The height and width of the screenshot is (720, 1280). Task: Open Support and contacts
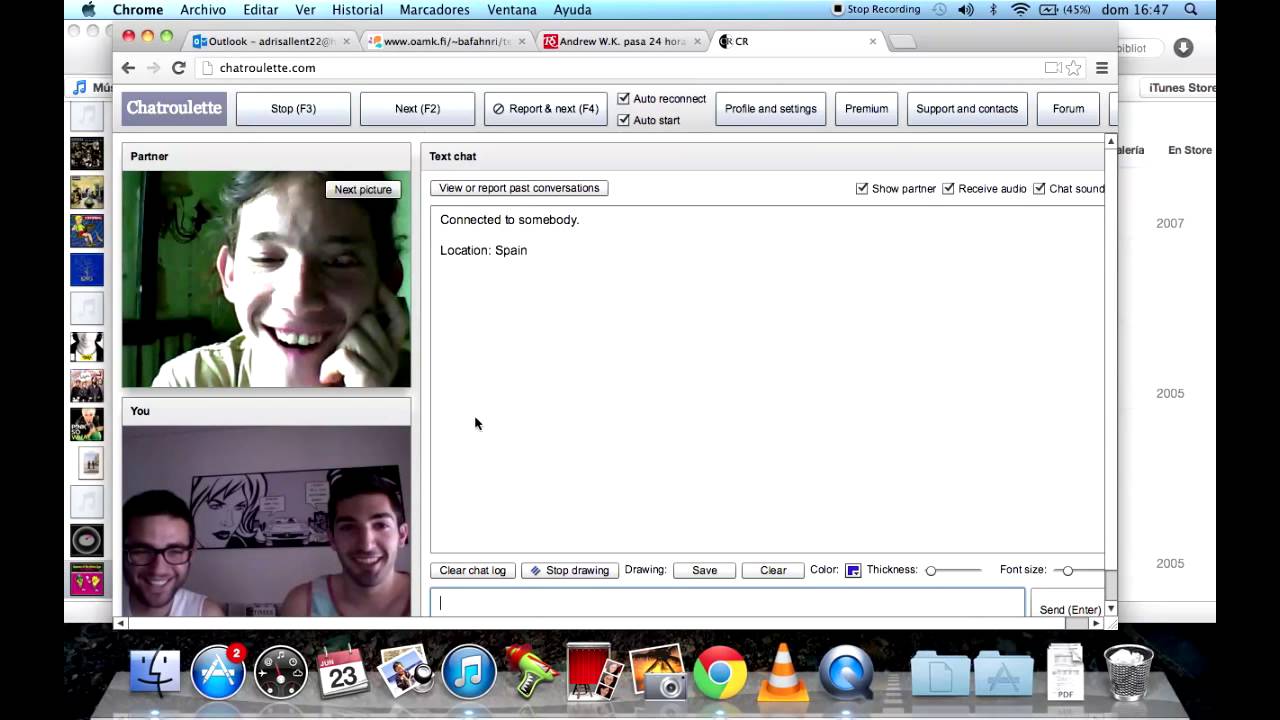coord(967,109)
